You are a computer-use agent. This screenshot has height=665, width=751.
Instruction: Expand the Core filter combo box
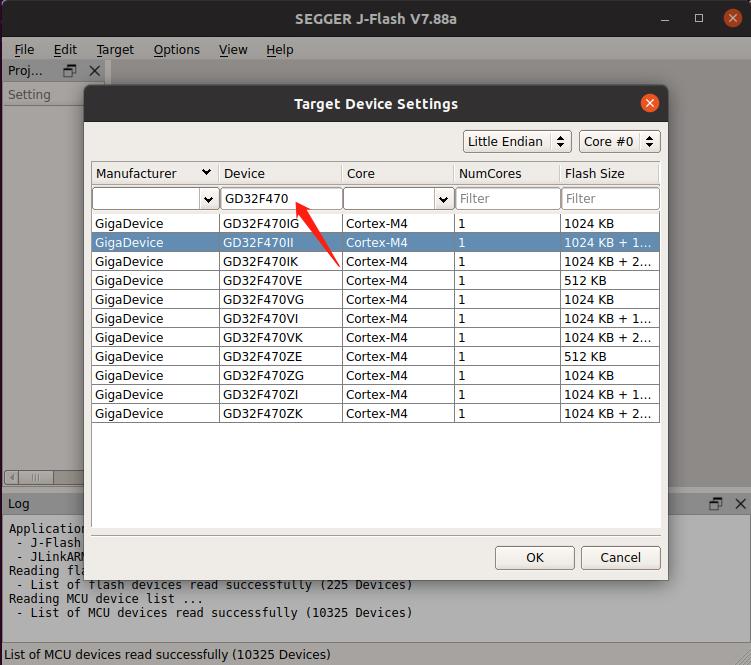444,199
